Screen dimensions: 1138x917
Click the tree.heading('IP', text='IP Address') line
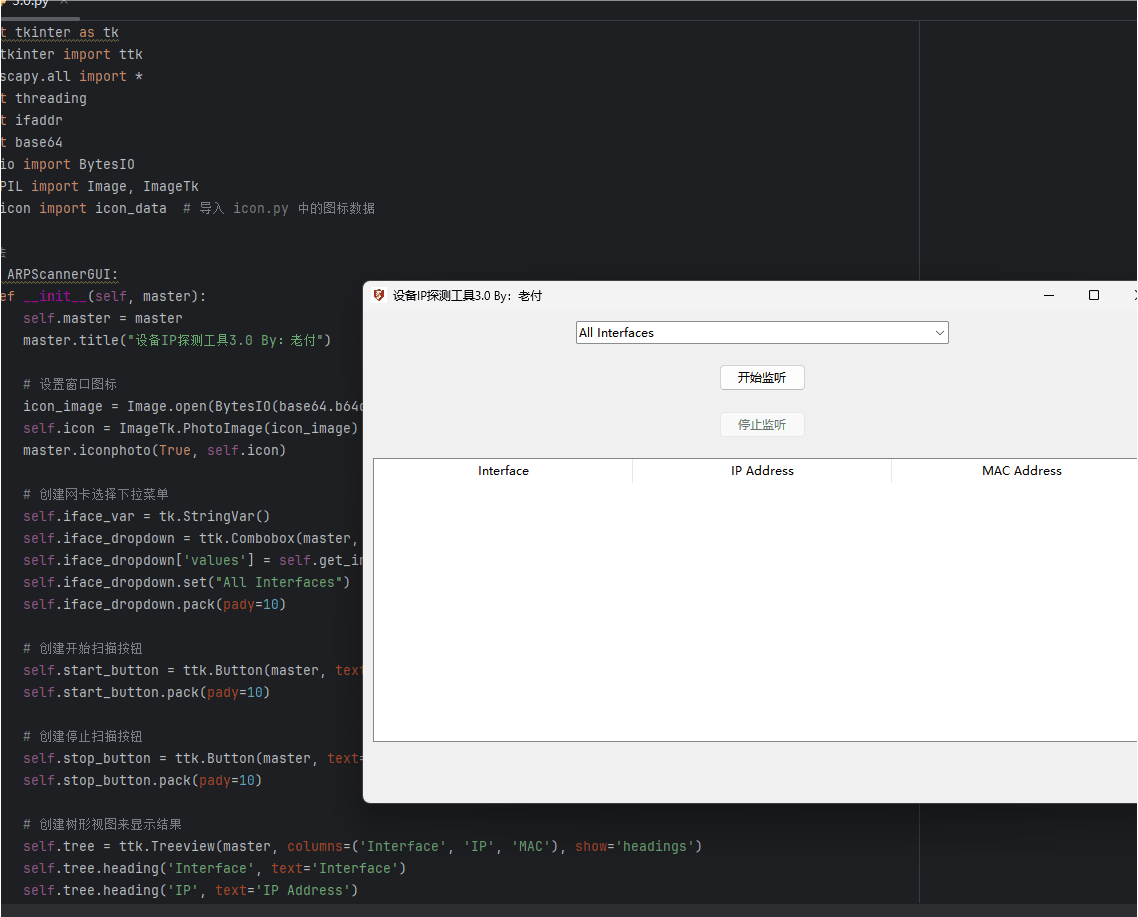tap(190, 890)
